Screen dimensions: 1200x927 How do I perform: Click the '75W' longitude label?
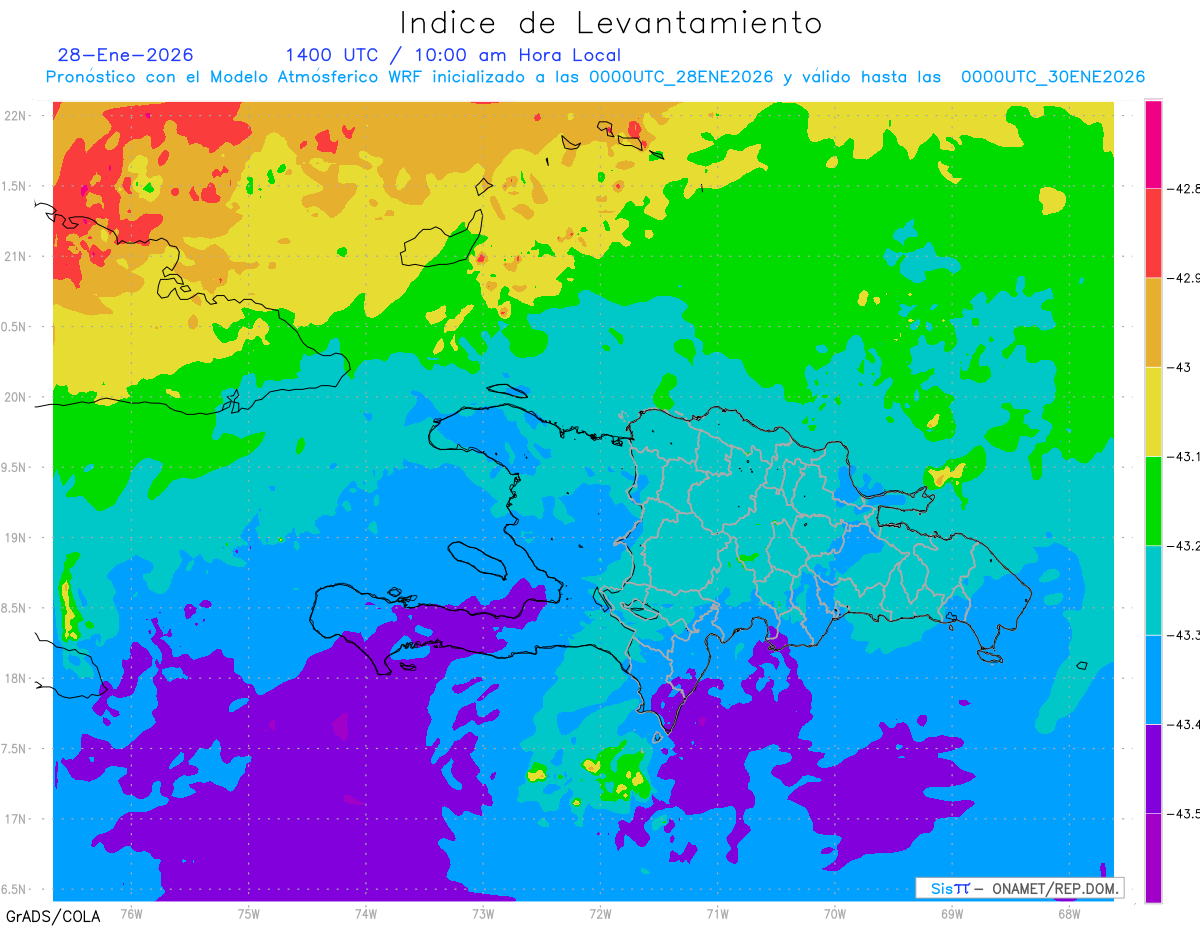tap(249, 913)
